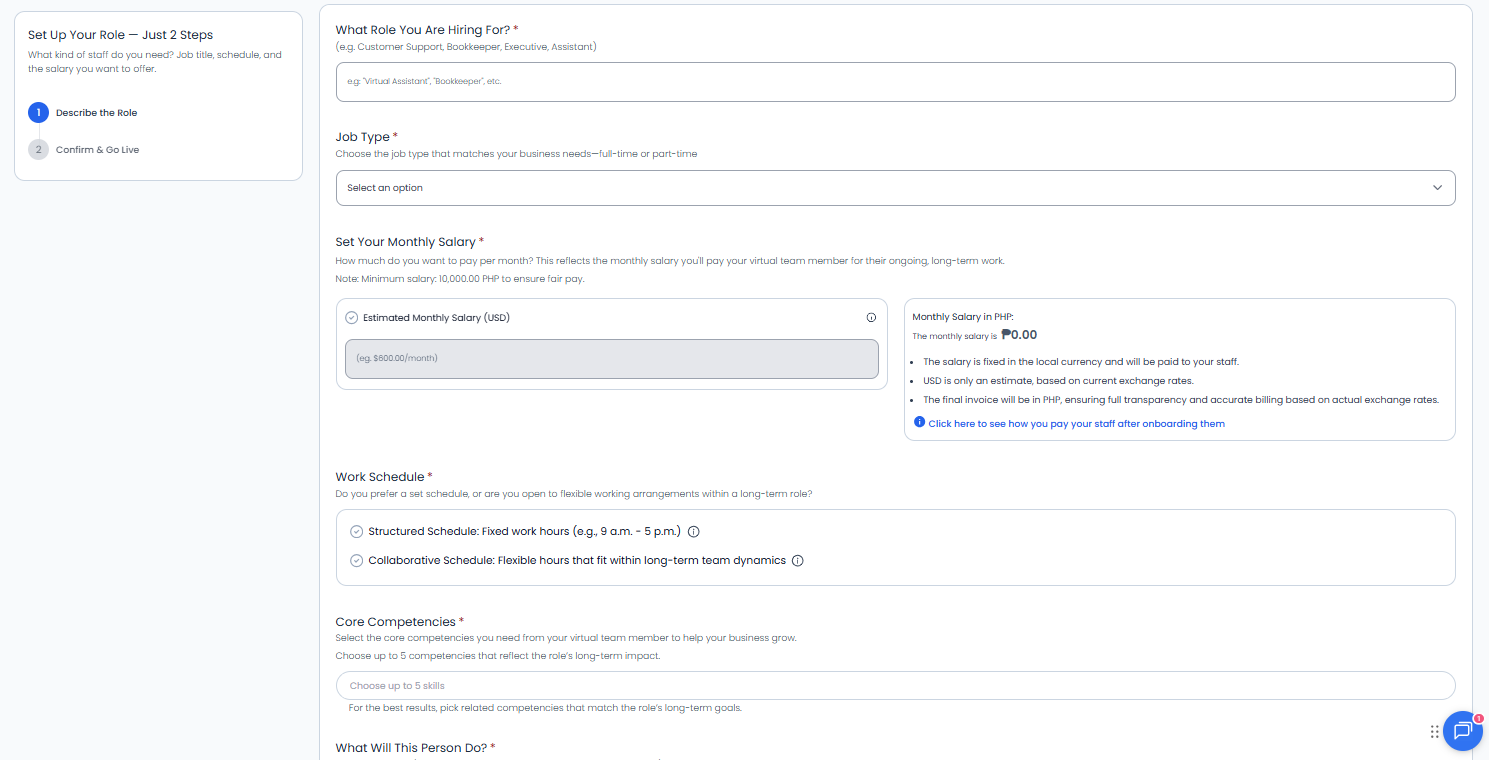
Task: Open link about paying staff after onboarding
Action: coord(1076,424)
